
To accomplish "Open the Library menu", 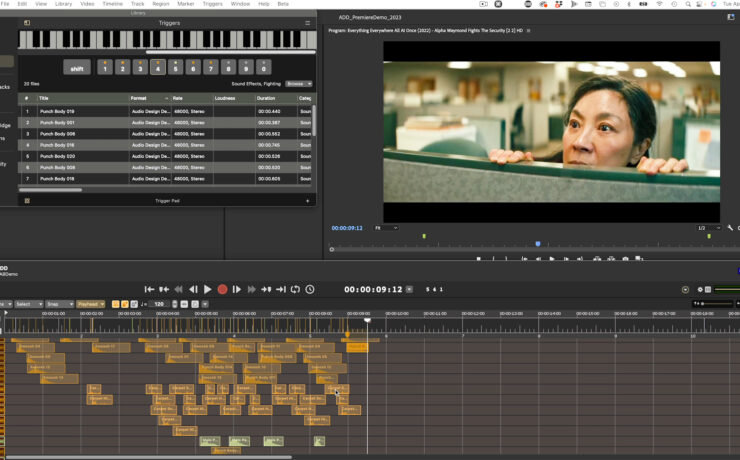I will coord(63,4).
